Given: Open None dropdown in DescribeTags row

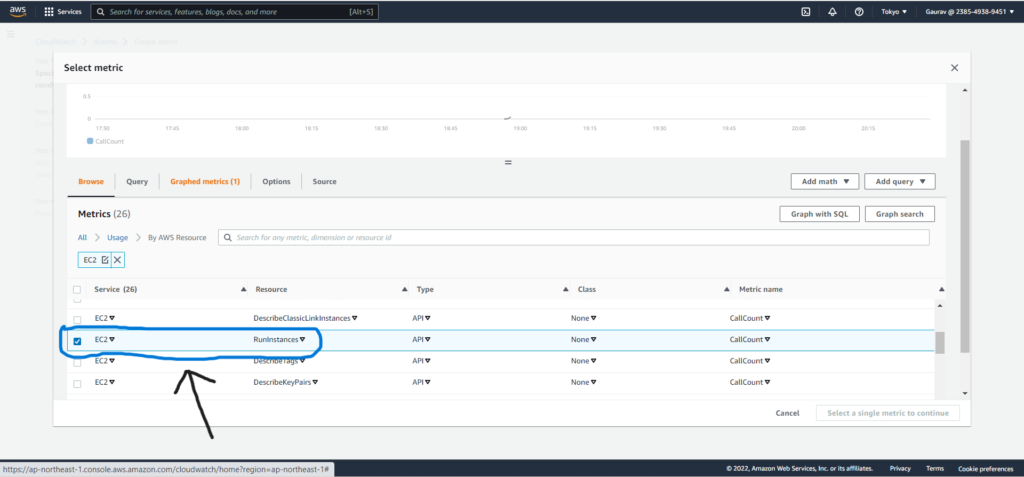Looking at the screenshot, I should [x=593, y=361].
